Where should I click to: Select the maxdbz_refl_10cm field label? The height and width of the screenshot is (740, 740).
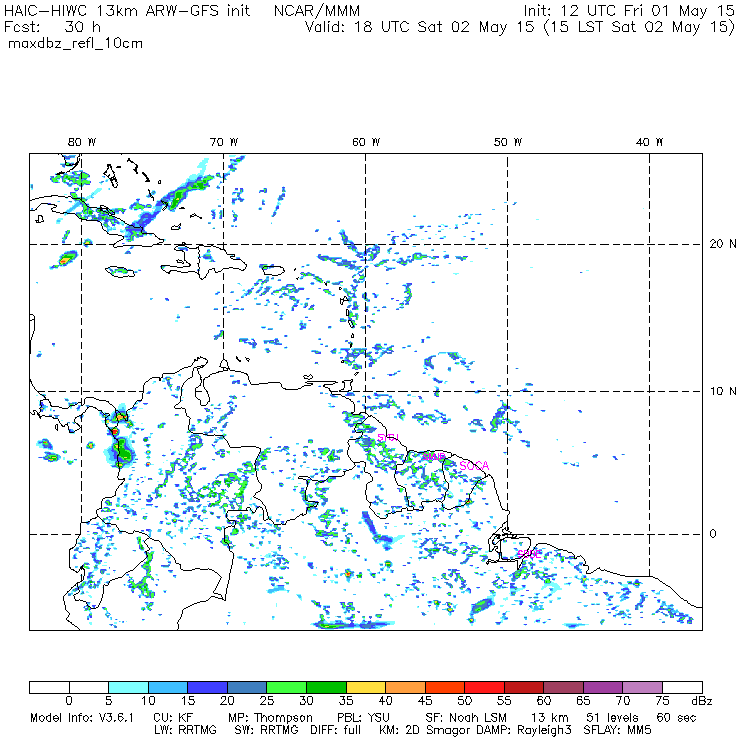click(76, 44)
